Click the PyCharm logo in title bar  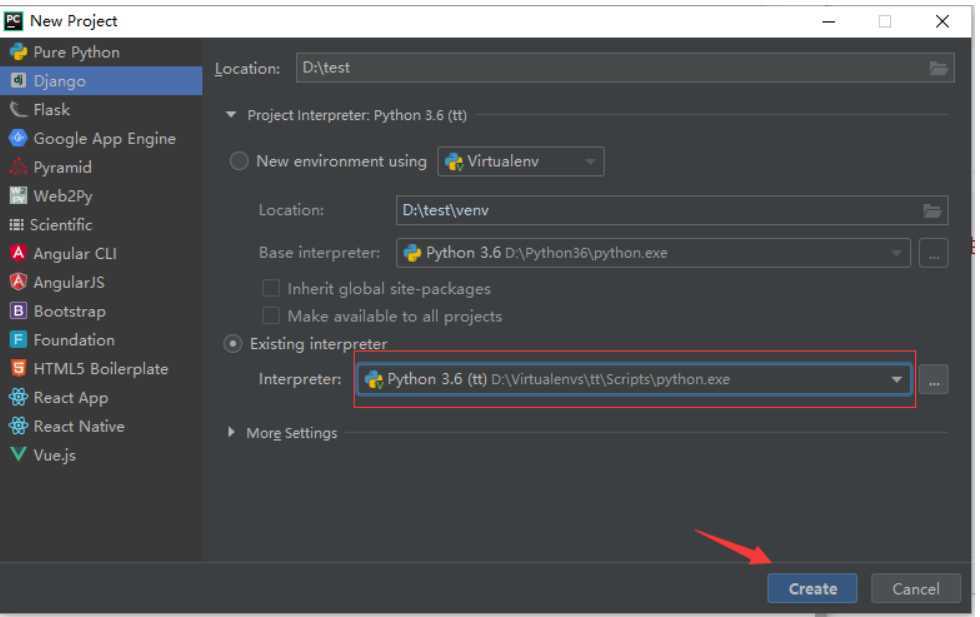pyautogui.click(x=13, y=21)
